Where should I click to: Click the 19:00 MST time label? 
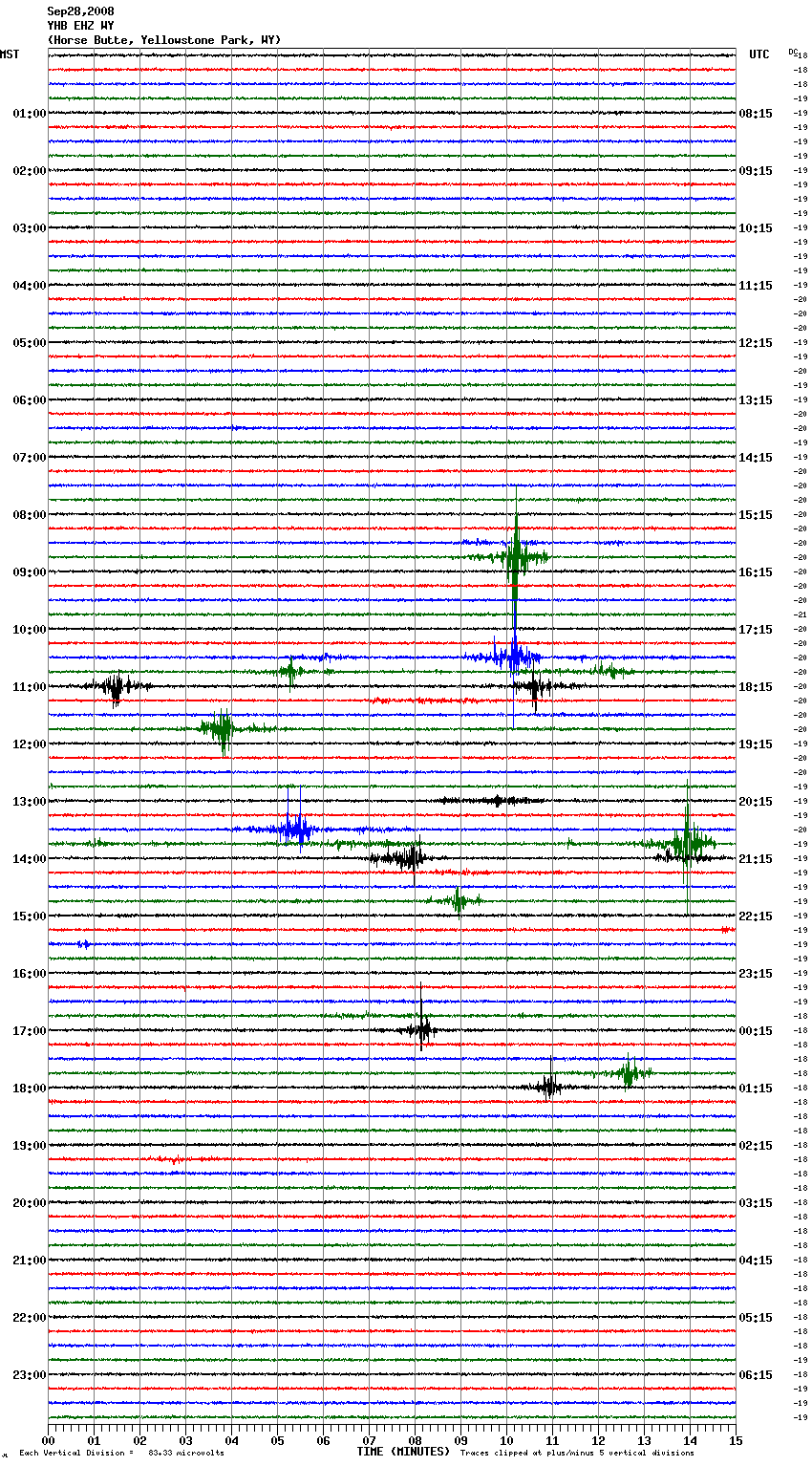(29, 1146)
